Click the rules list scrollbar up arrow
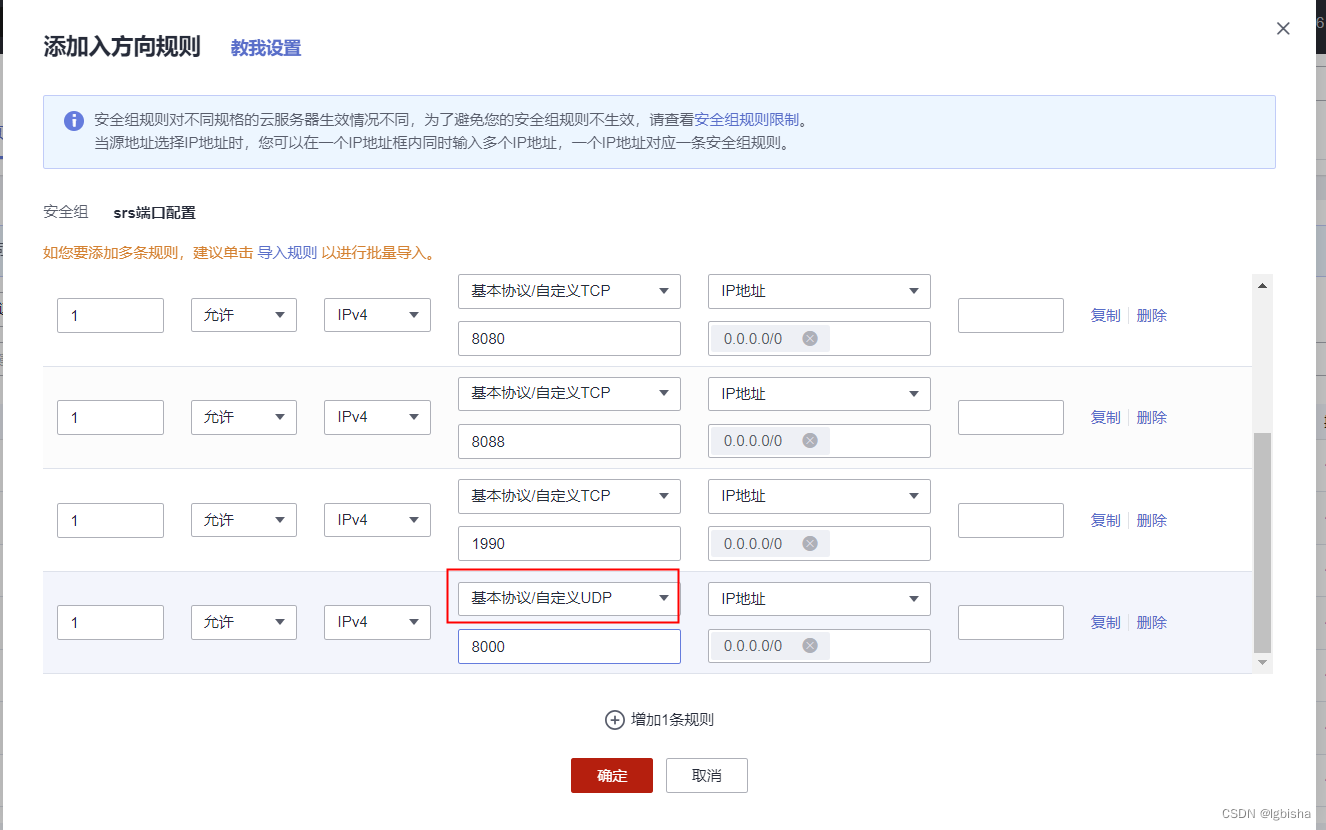Viewport: 1326px width, 830px height. pos(1262,285)
